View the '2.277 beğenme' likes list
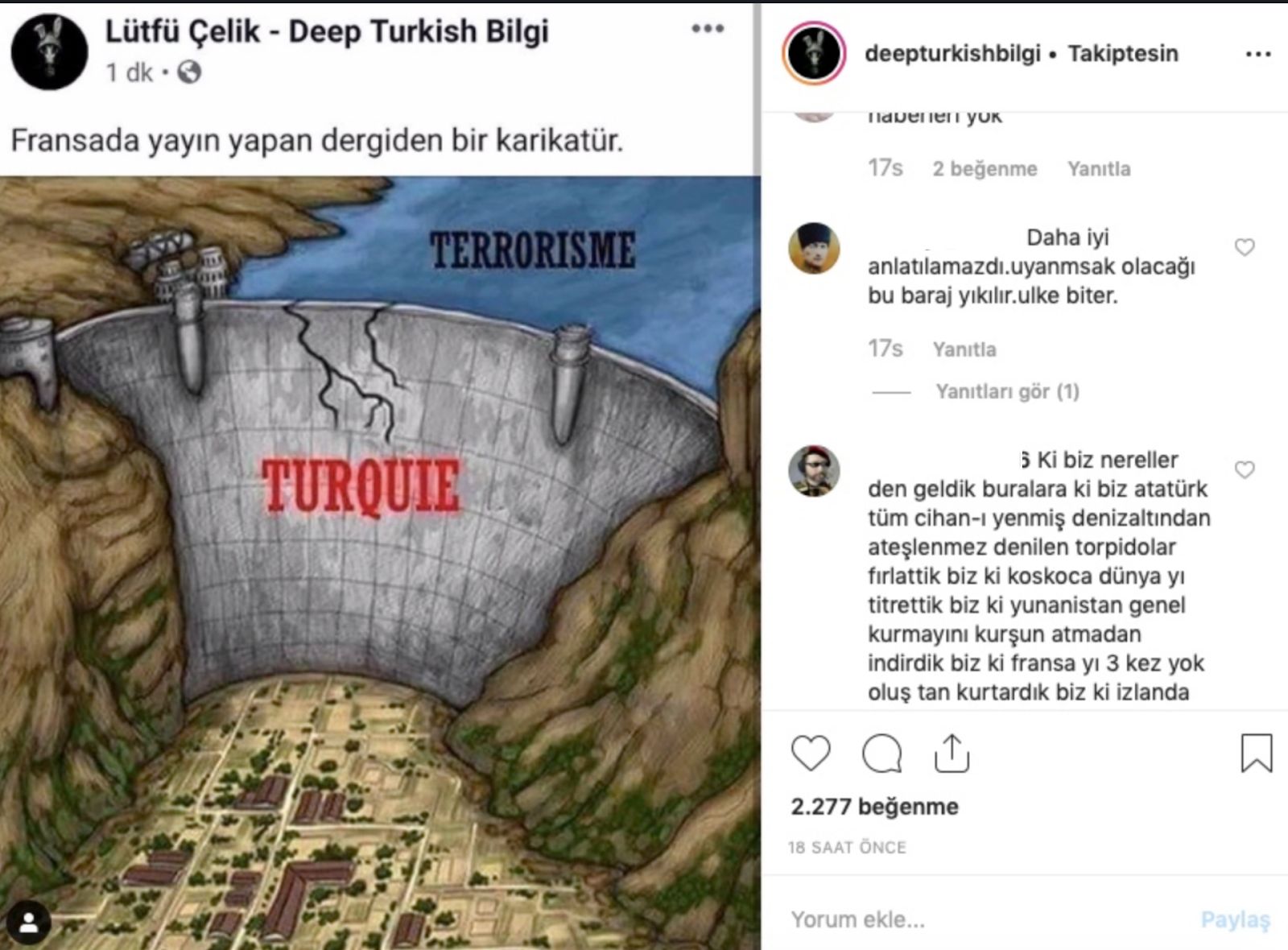 [x=874, y=807]
